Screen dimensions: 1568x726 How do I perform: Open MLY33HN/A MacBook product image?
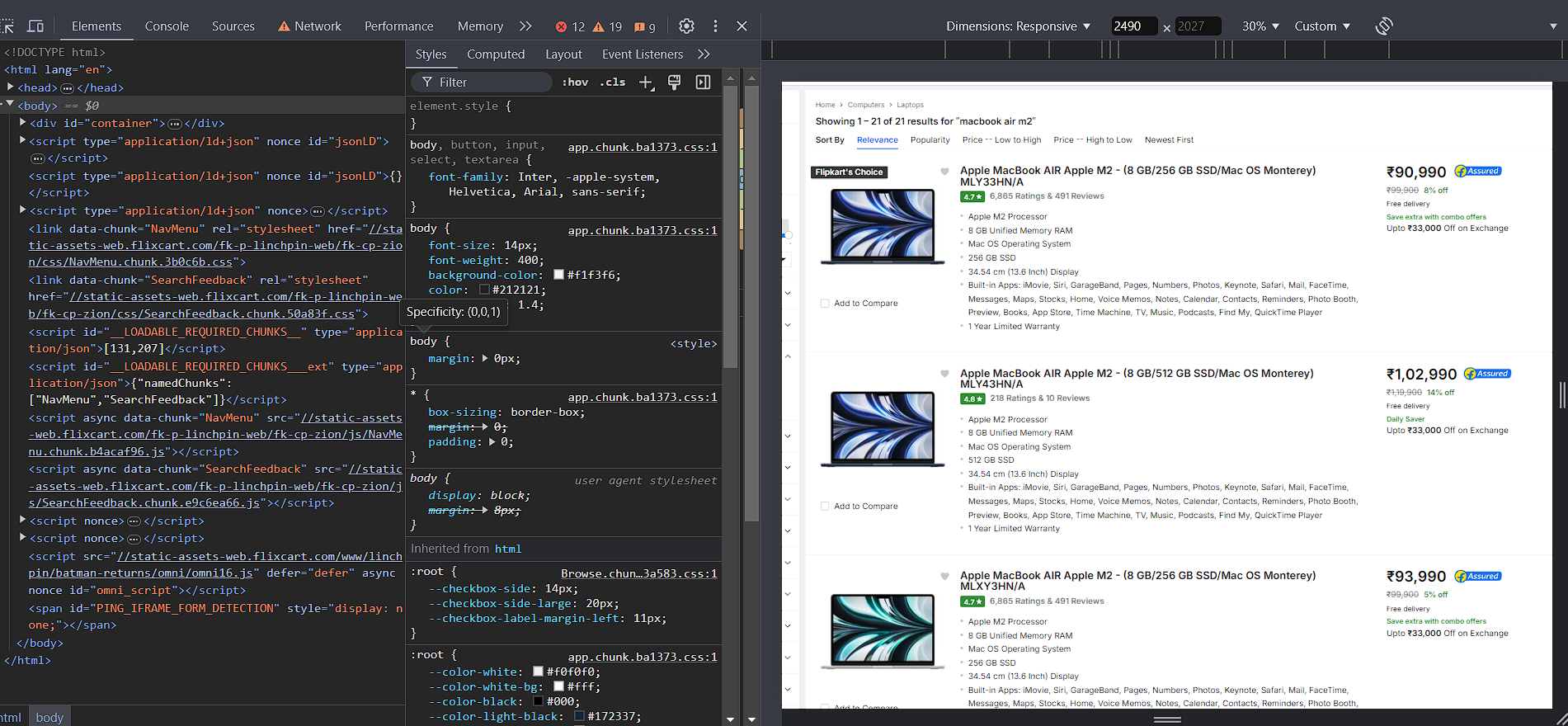coord(883,226)
